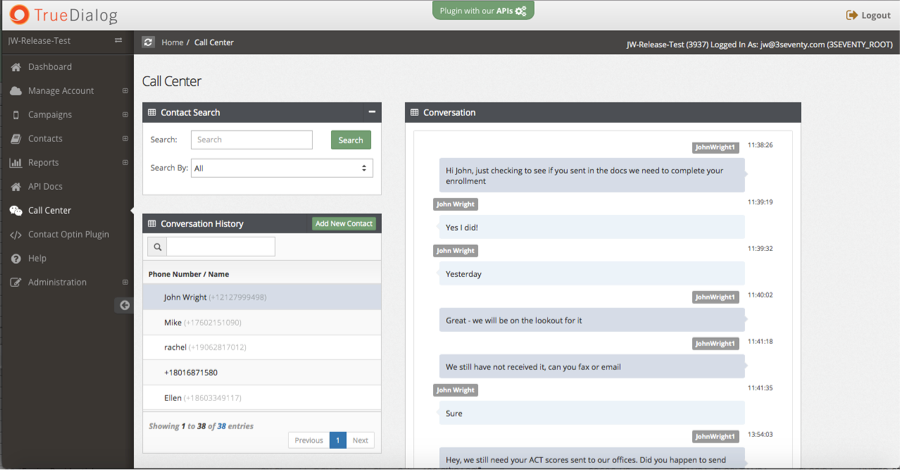Viewport: 900px width, 470px height.
Task: Click the Previous pagination button
Action: [309, 440]
